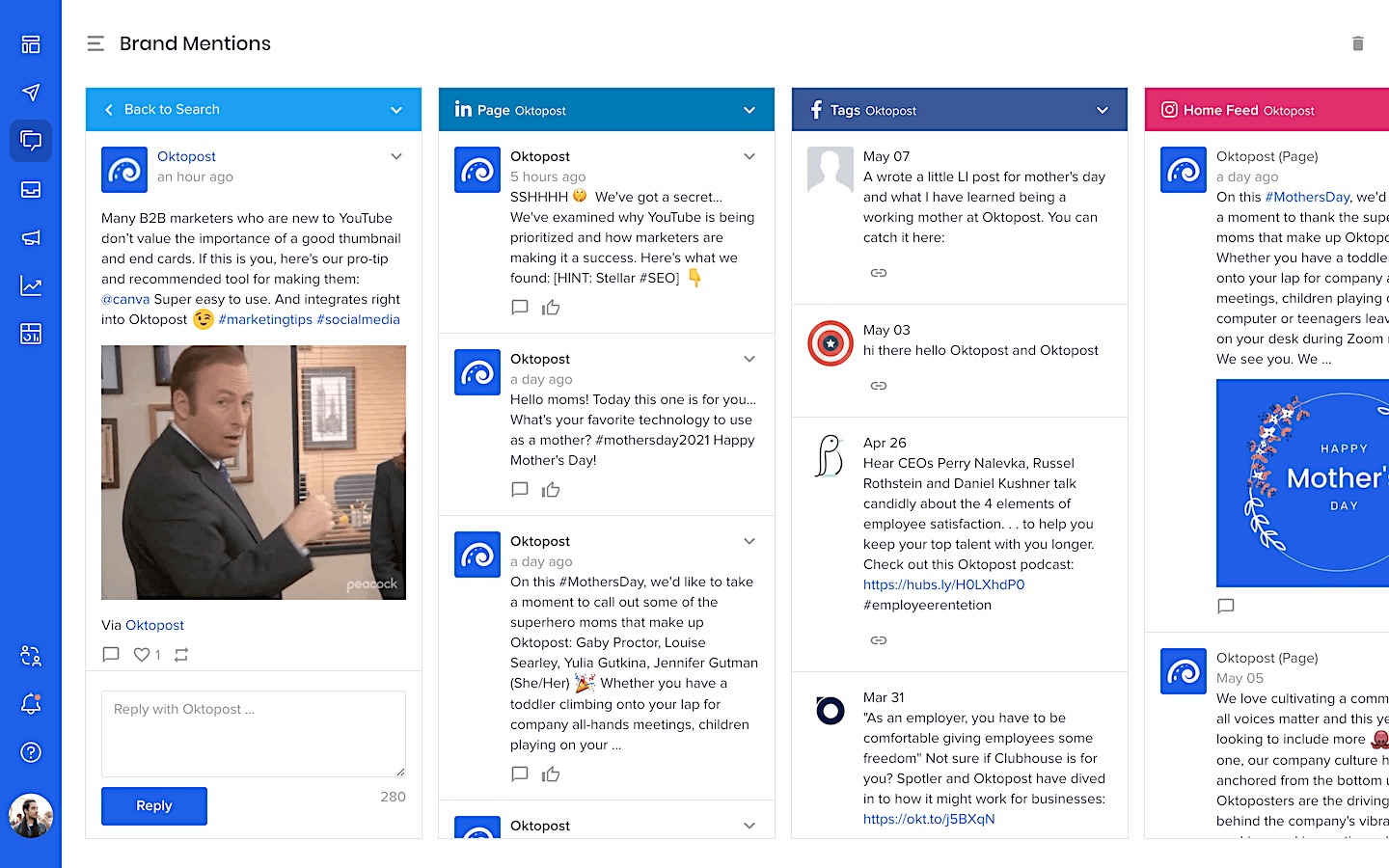Click inside the Reply with Oktopost field
1389x868 pixels.
253,733
